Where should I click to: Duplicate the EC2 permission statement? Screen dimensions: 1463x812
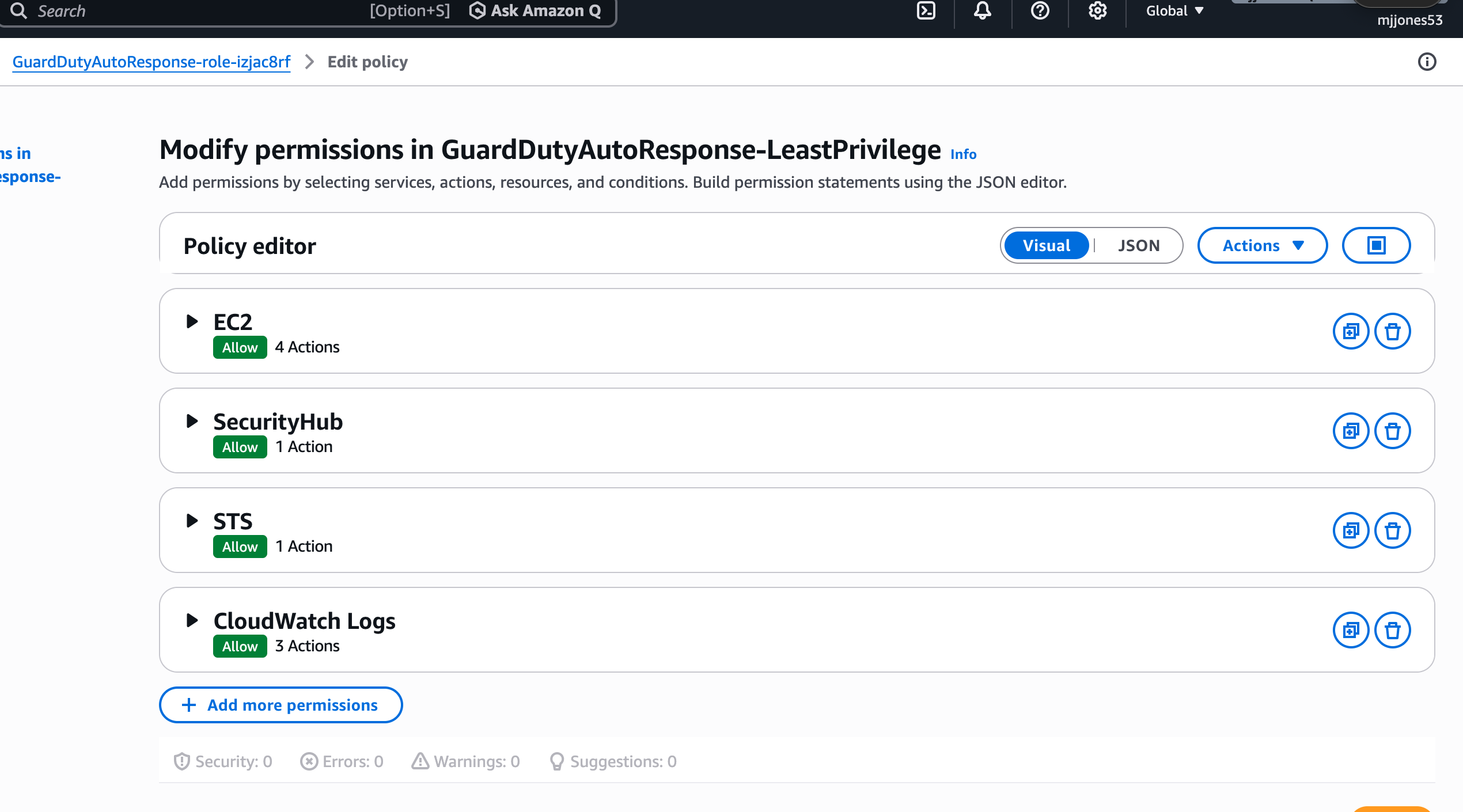[x=1351, y=331]
